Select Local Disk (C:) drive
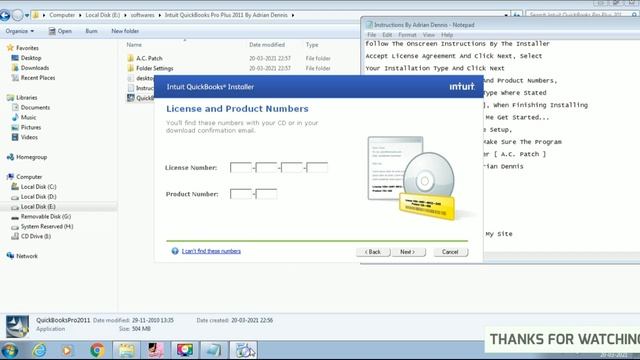 [38, 187]
